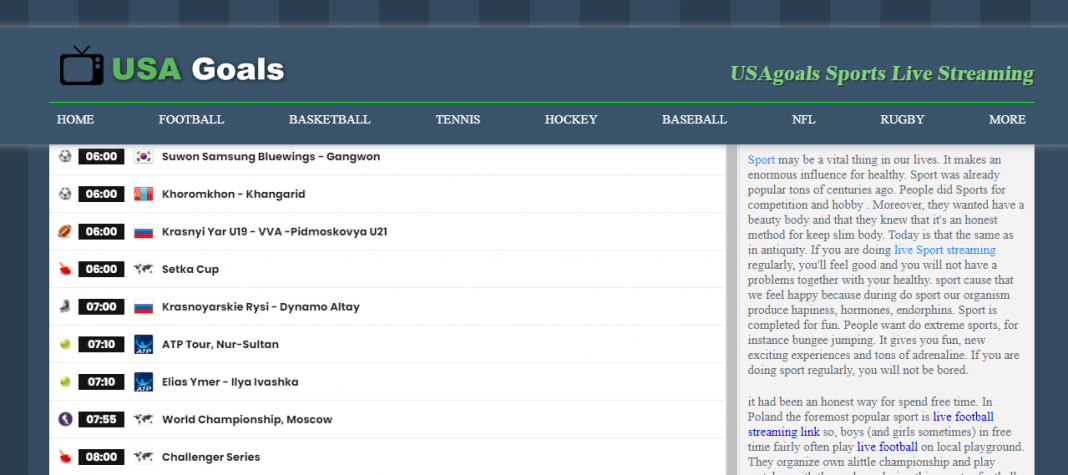Click the soccer ball icon beside Khoromkhon - Khangarid
This screenshot has width=1068, height=475.
[x=65, y=194]
